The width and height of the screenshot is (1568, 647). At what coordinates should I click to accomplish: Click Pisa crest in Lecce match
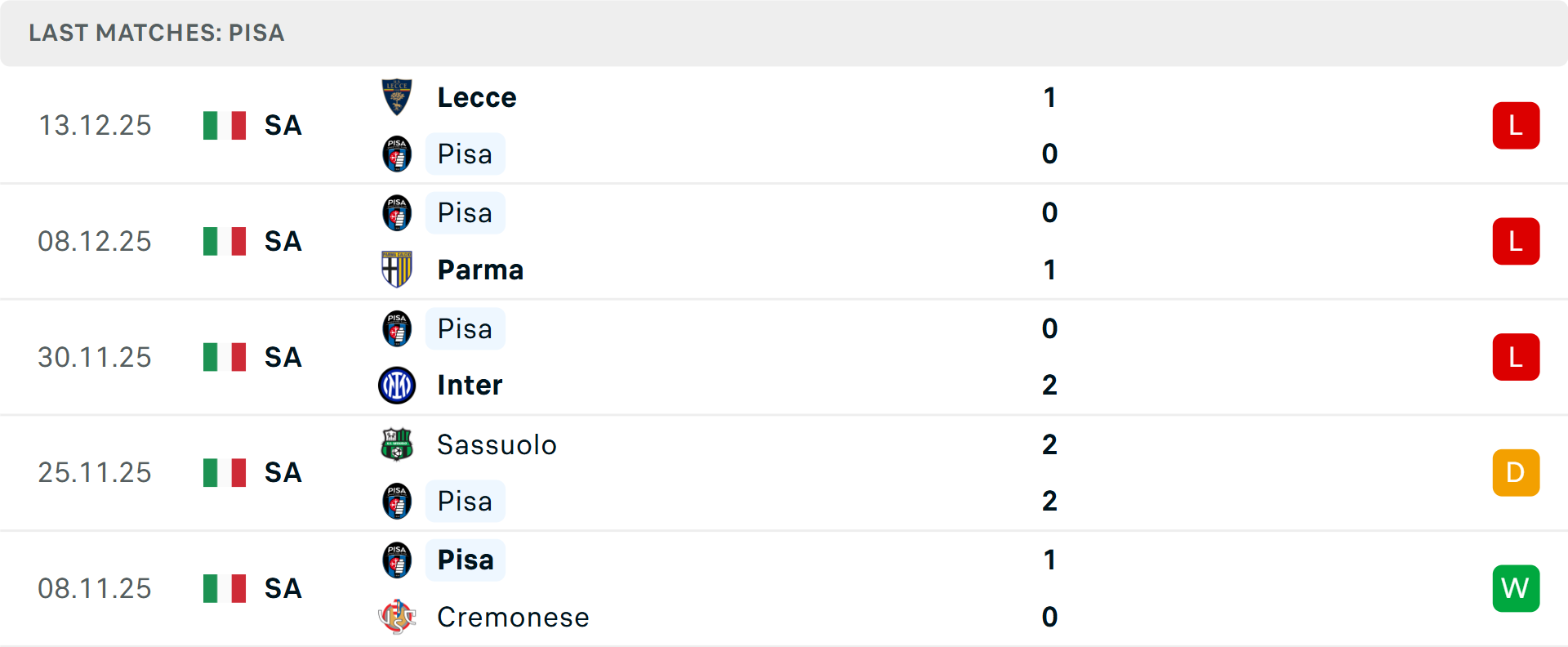point(397,154)
